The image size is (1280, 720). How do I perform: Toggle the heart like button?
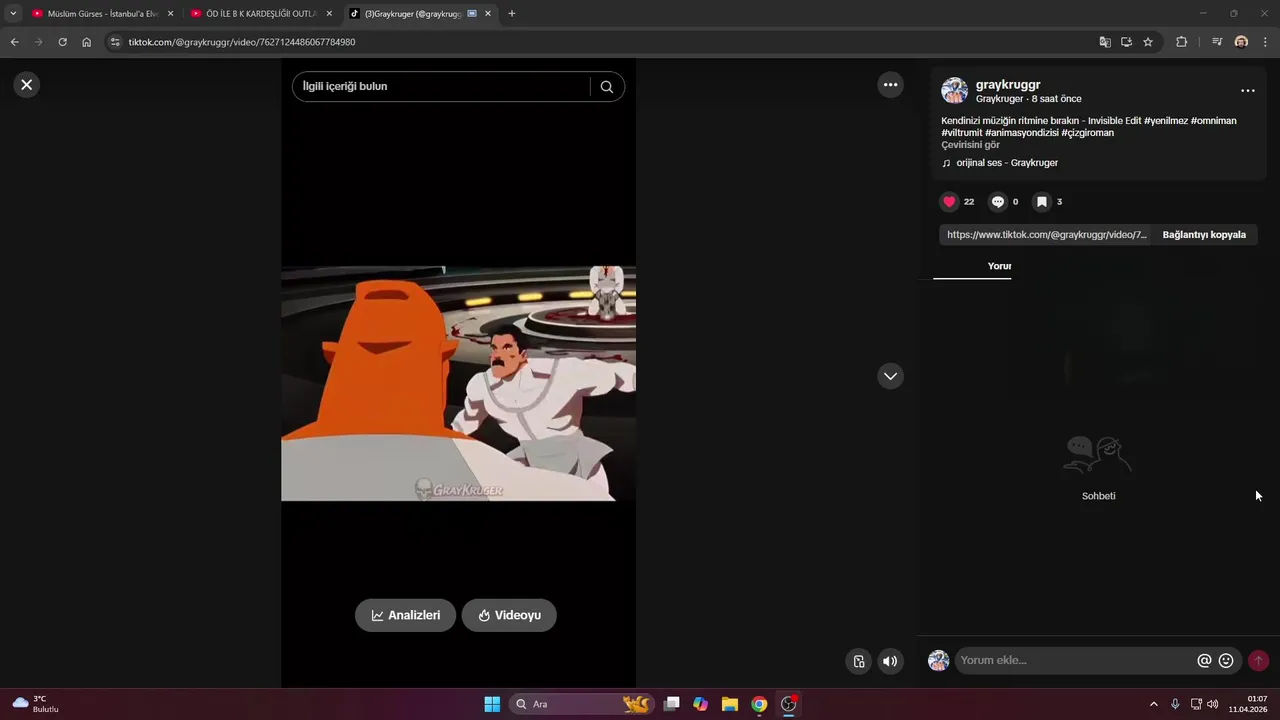tap(949, 202)
